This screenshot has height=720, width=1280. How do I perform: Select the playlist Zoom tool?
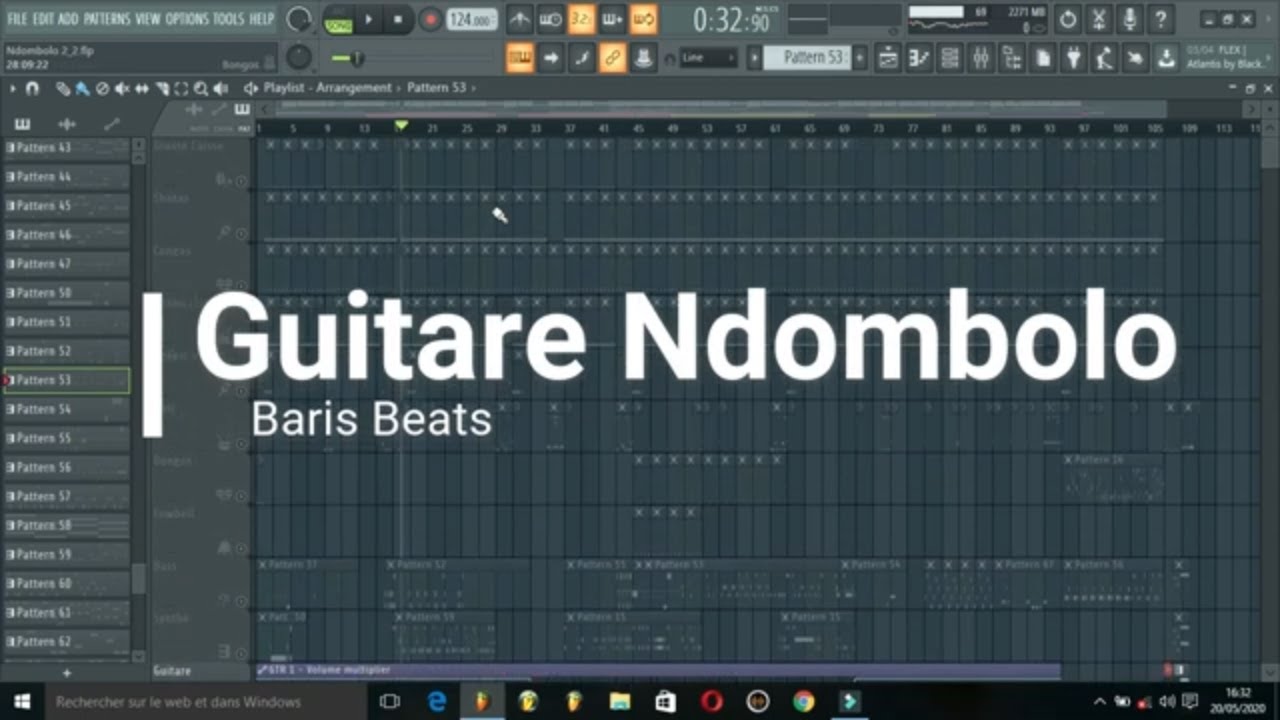pos(201,88)
